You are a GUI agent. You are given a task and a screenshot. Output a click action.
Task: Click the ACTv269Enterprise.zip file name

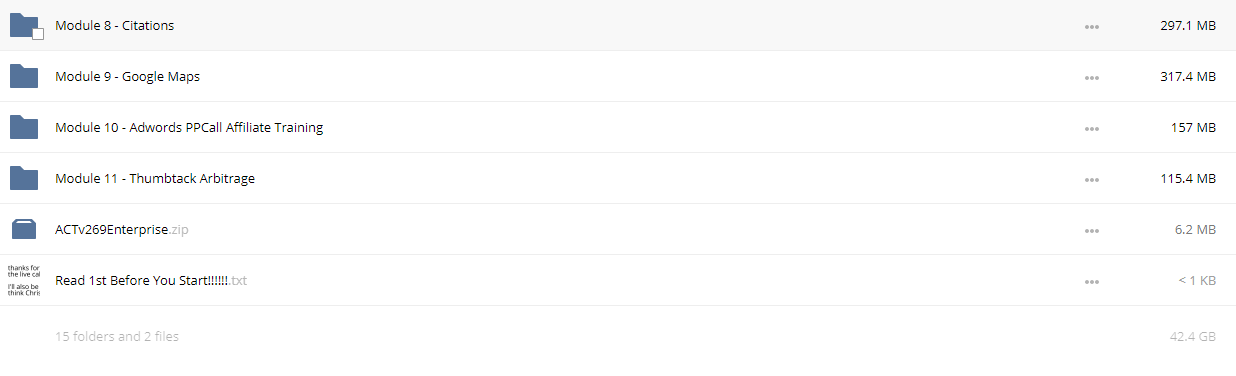(122, 230)
